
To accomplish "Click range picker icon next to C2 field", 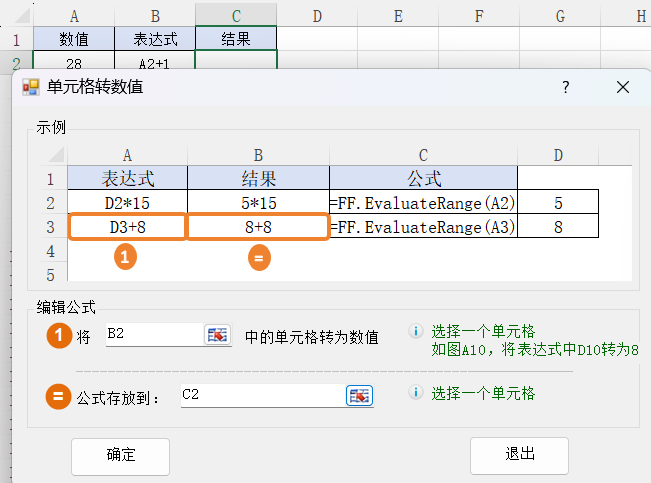I will (359, 395).
